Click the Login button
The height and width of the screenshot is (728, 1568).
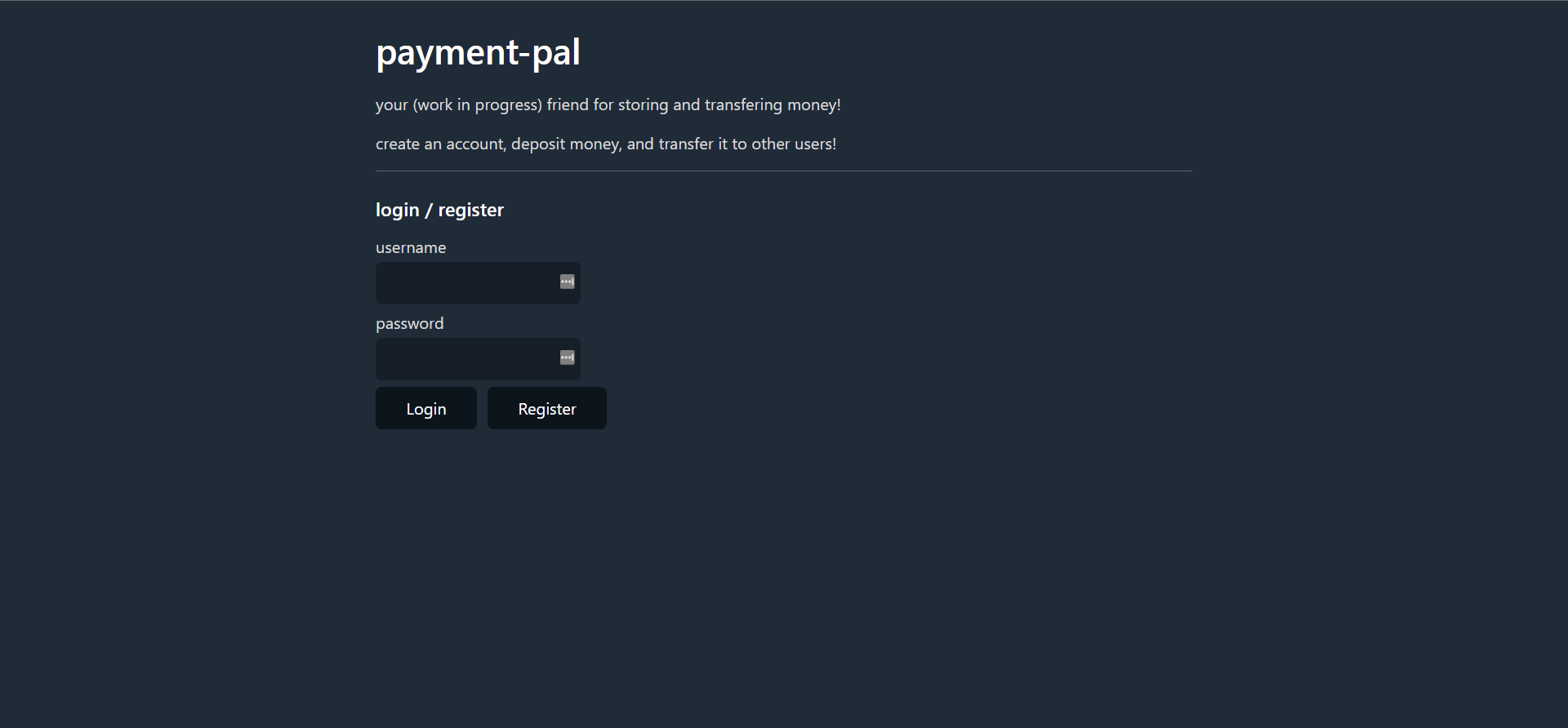click(426, 408)
